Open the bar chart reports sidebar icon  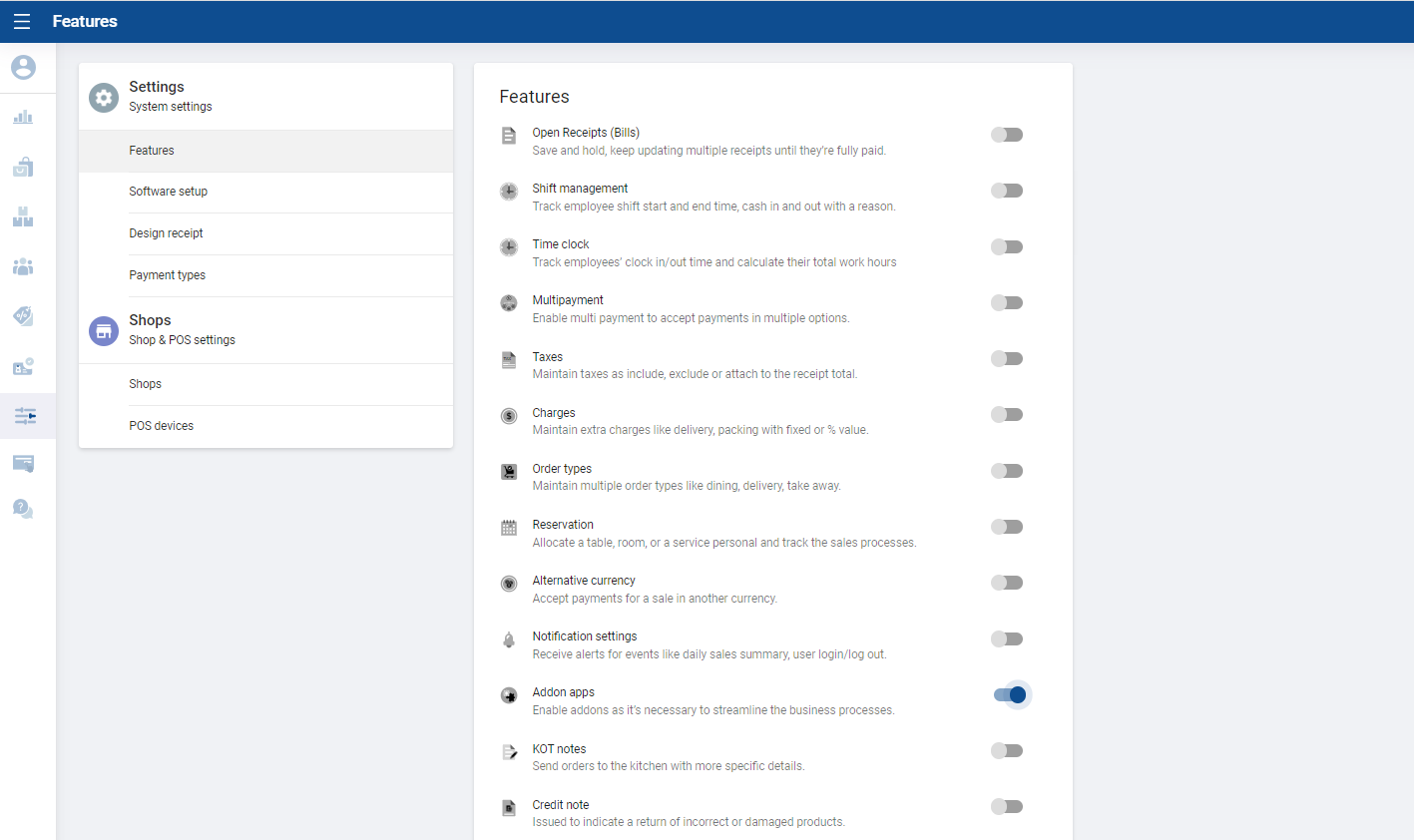[x=23, y=117]
